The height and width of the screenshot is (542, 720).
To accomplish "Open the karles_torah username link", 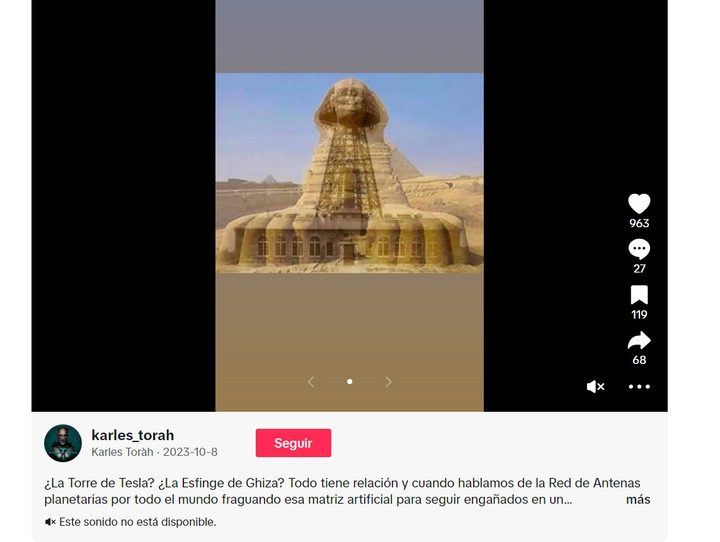I will pos(133,435).
